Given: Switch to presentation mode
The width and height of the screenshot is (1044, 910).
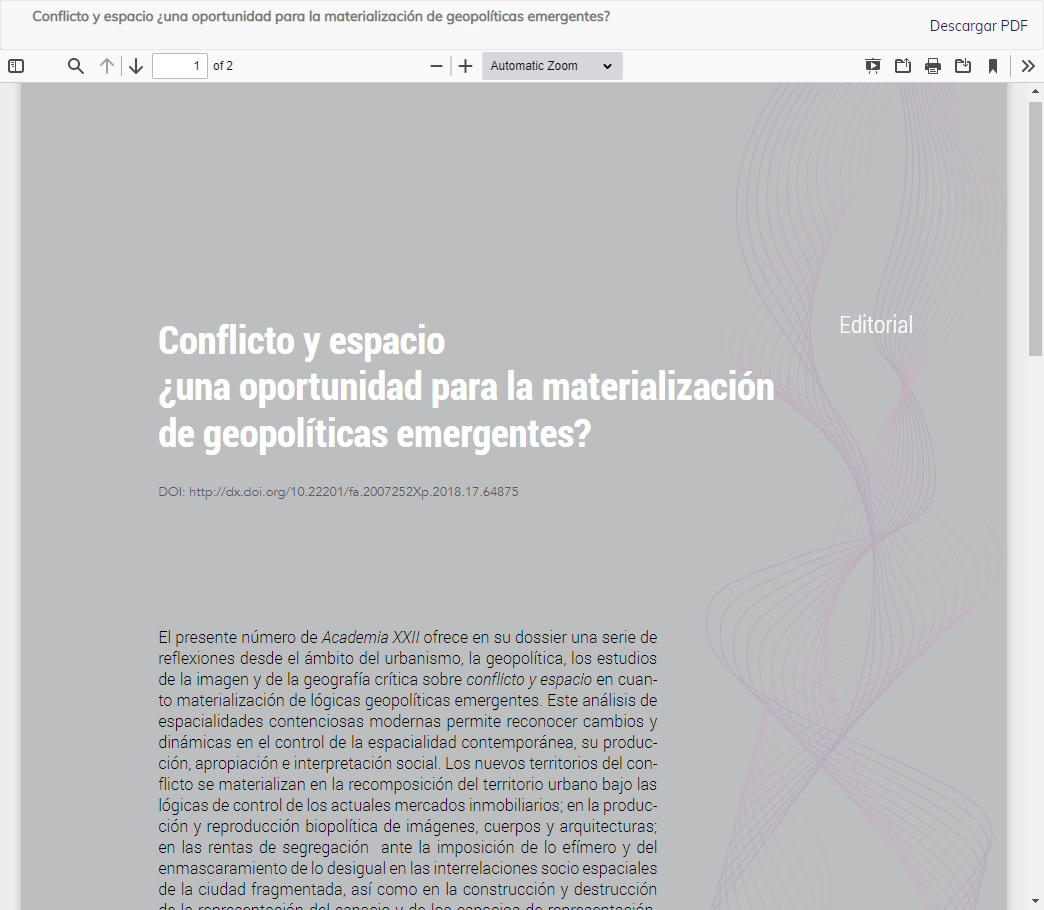Looking at the screenshot, I should [872, 66].
